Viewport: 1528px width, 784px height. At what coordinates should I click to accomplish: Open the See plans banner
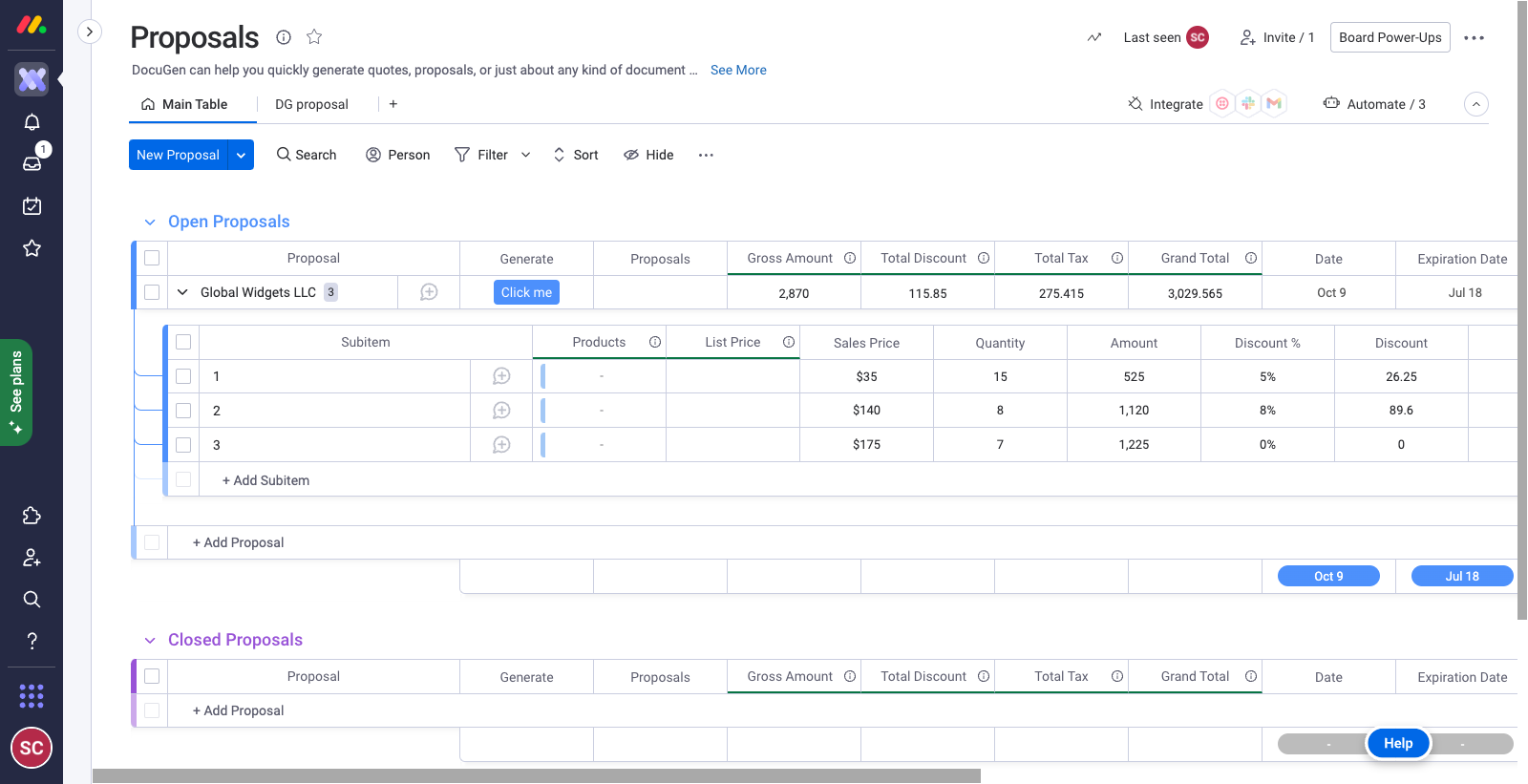[16, 392]
